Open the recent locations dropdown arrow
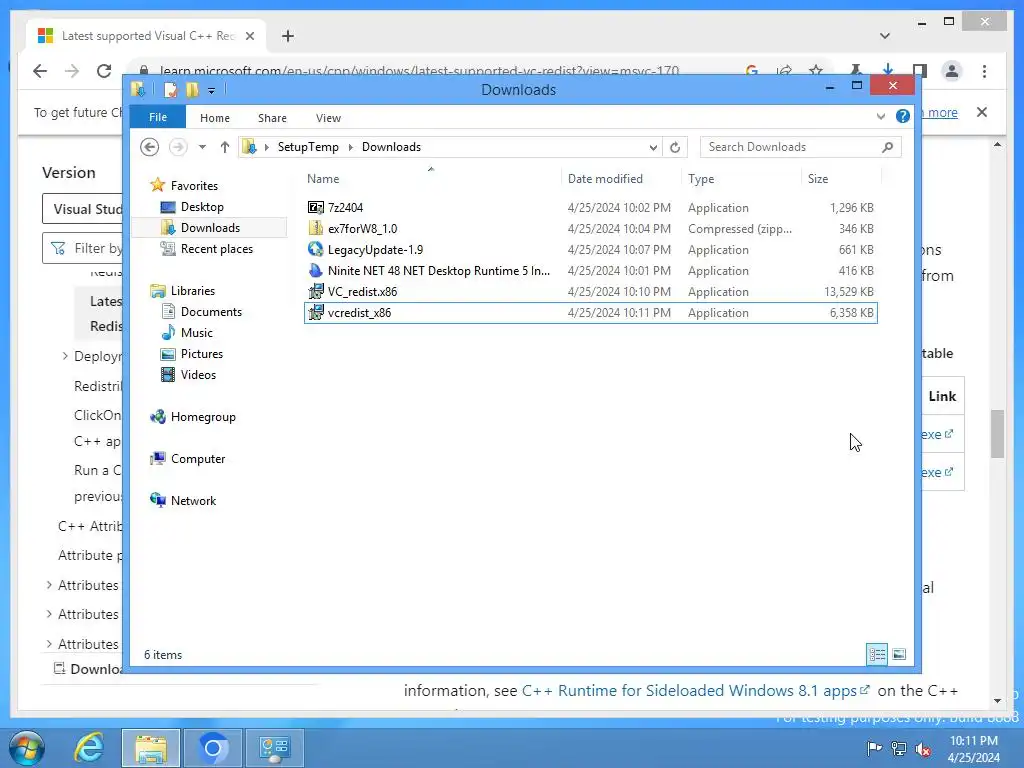This screenshot has height=768, width=1024. pyautogui.click(x=202, y=147)
